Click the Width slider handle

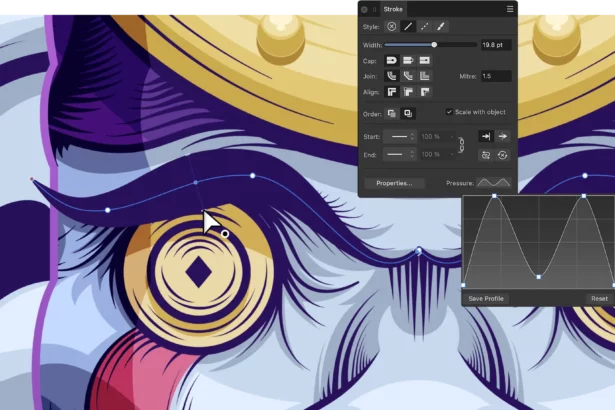(x=434, y=45)
